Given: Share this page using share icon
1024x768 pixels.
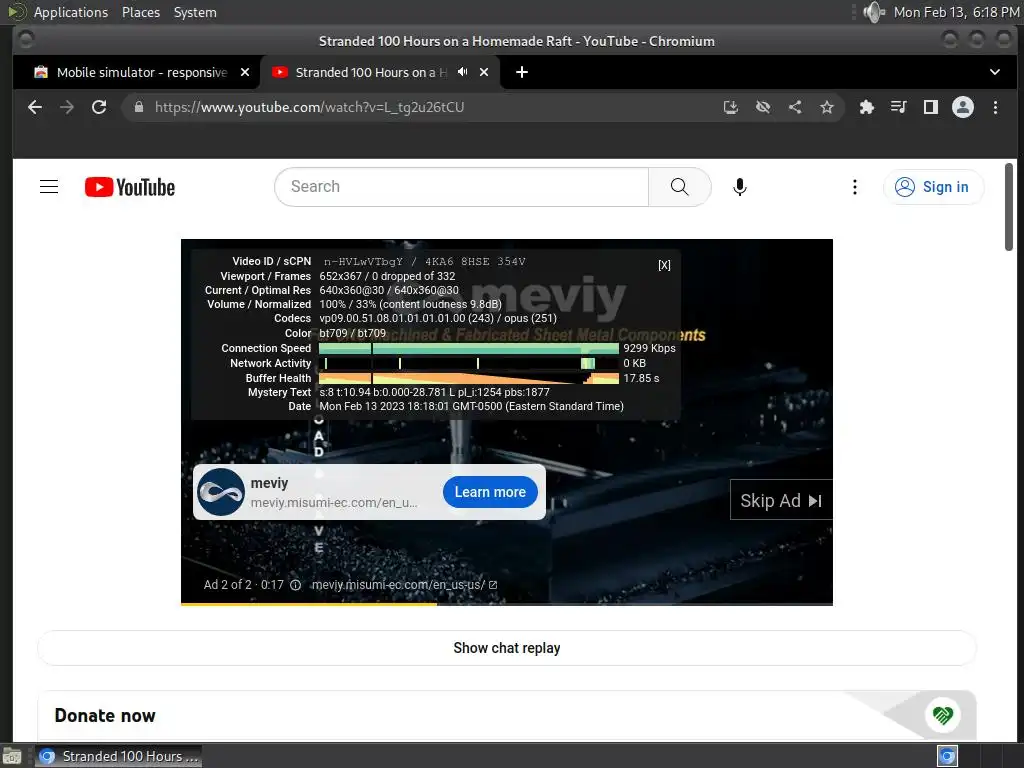Looking at the screenshot, I should (795, 107).
